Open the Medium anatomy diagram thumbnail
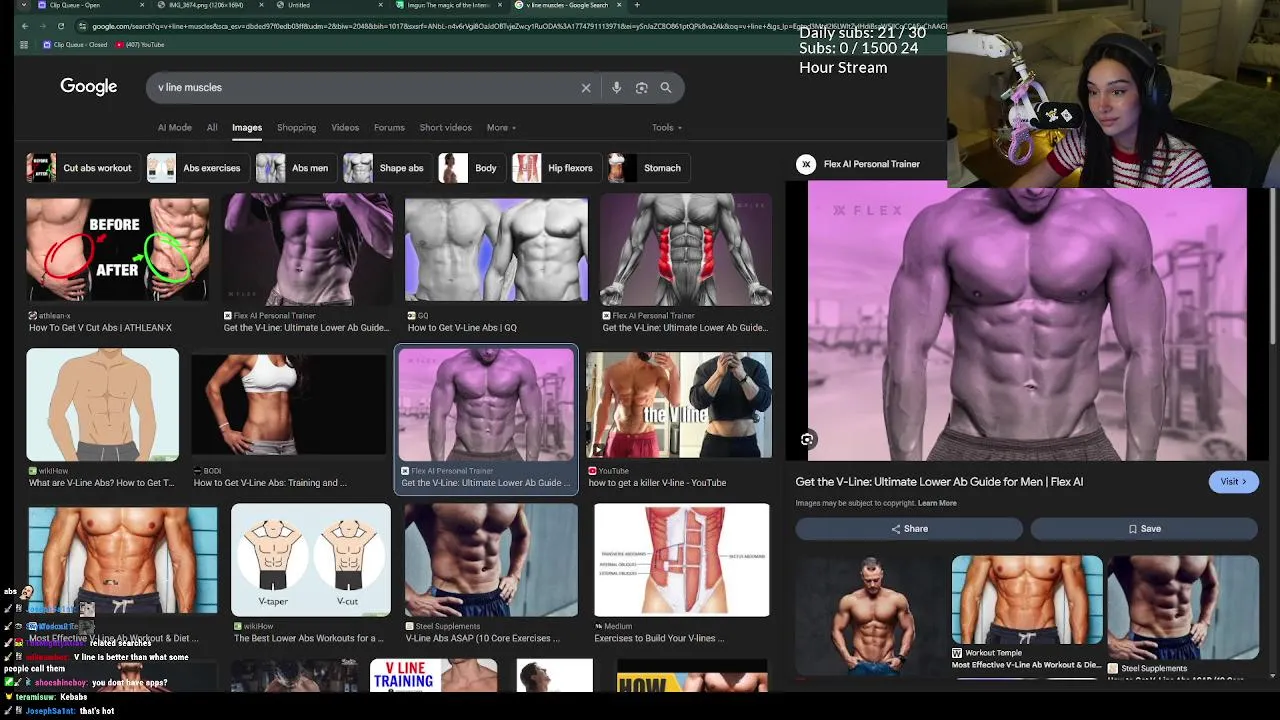Viewport: 1280px width, 720px height. click(682, 560)
